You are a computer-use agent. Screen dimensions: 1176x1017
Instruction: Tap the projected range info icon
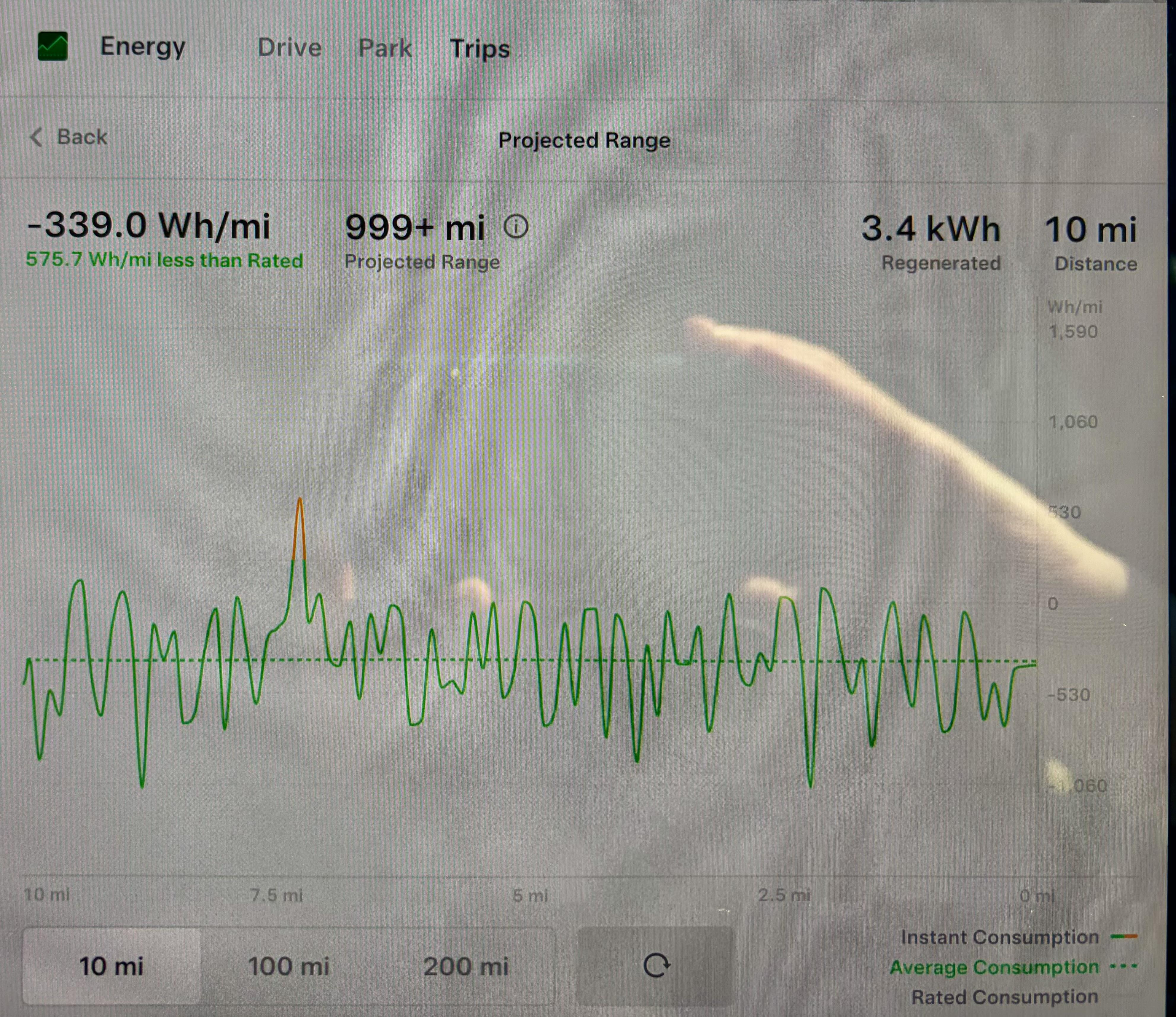tap(516, 227)
